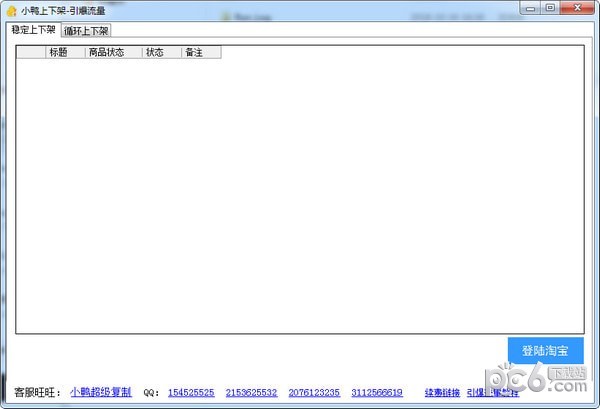Viewport: 600px width, 409px height.
Task: Switch to the 稳定上下架 tab
Action: (x=33, y=30)
